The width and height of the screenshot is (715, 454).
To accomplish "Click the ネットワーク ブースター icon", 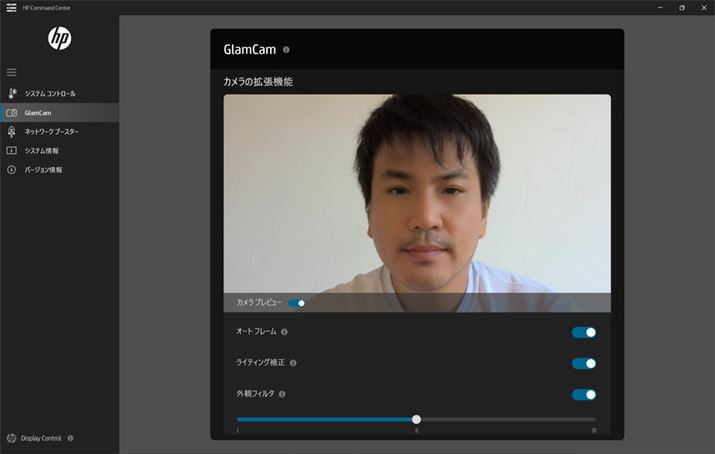I will (x=12, y=132).
